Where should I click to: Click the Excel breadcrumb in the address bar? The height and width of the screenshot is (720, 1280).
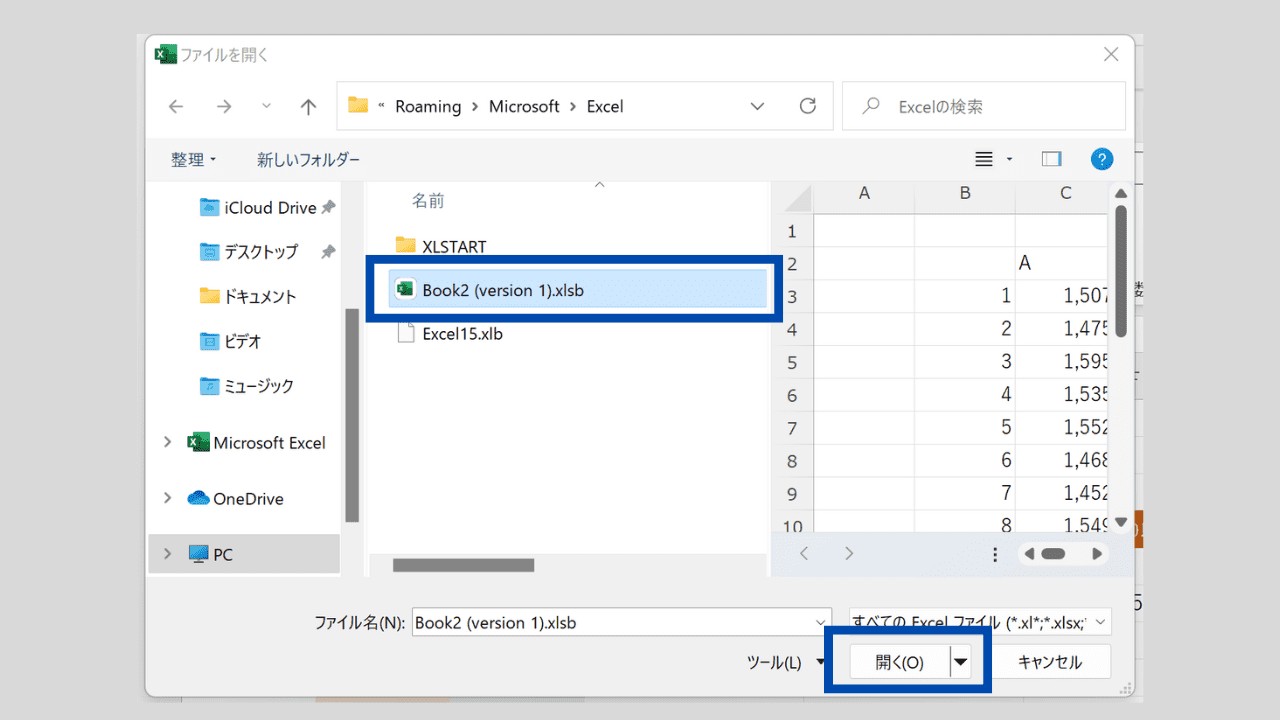[x=605, y=106]
